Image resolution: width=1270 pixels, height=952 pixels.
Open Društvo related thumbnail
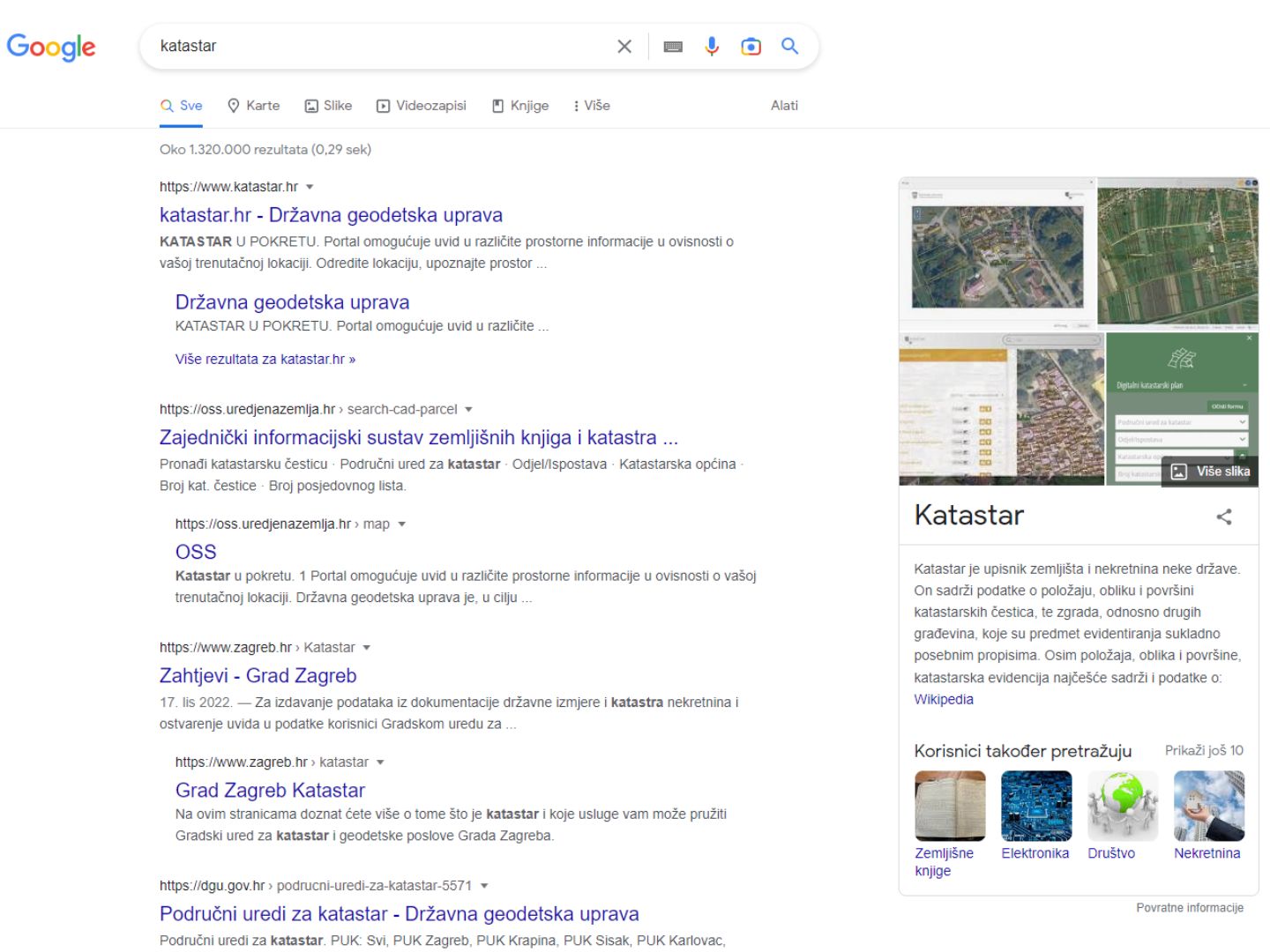coord(1123,806)
